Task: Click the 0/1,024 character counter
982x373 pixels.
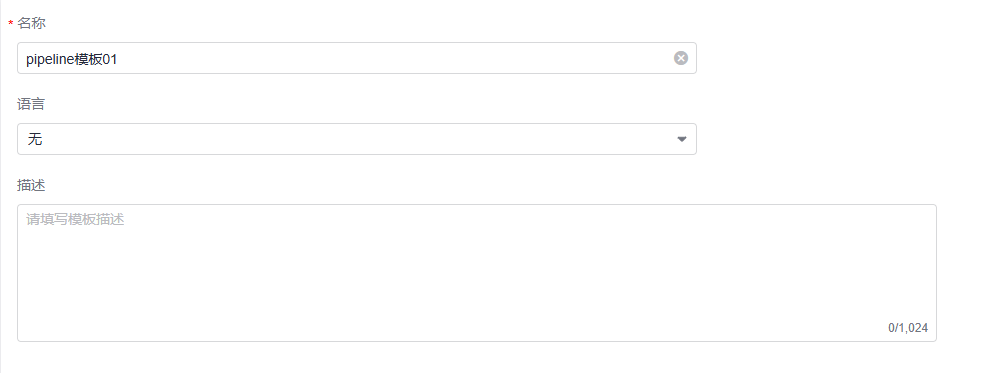Action: [907, 328]
